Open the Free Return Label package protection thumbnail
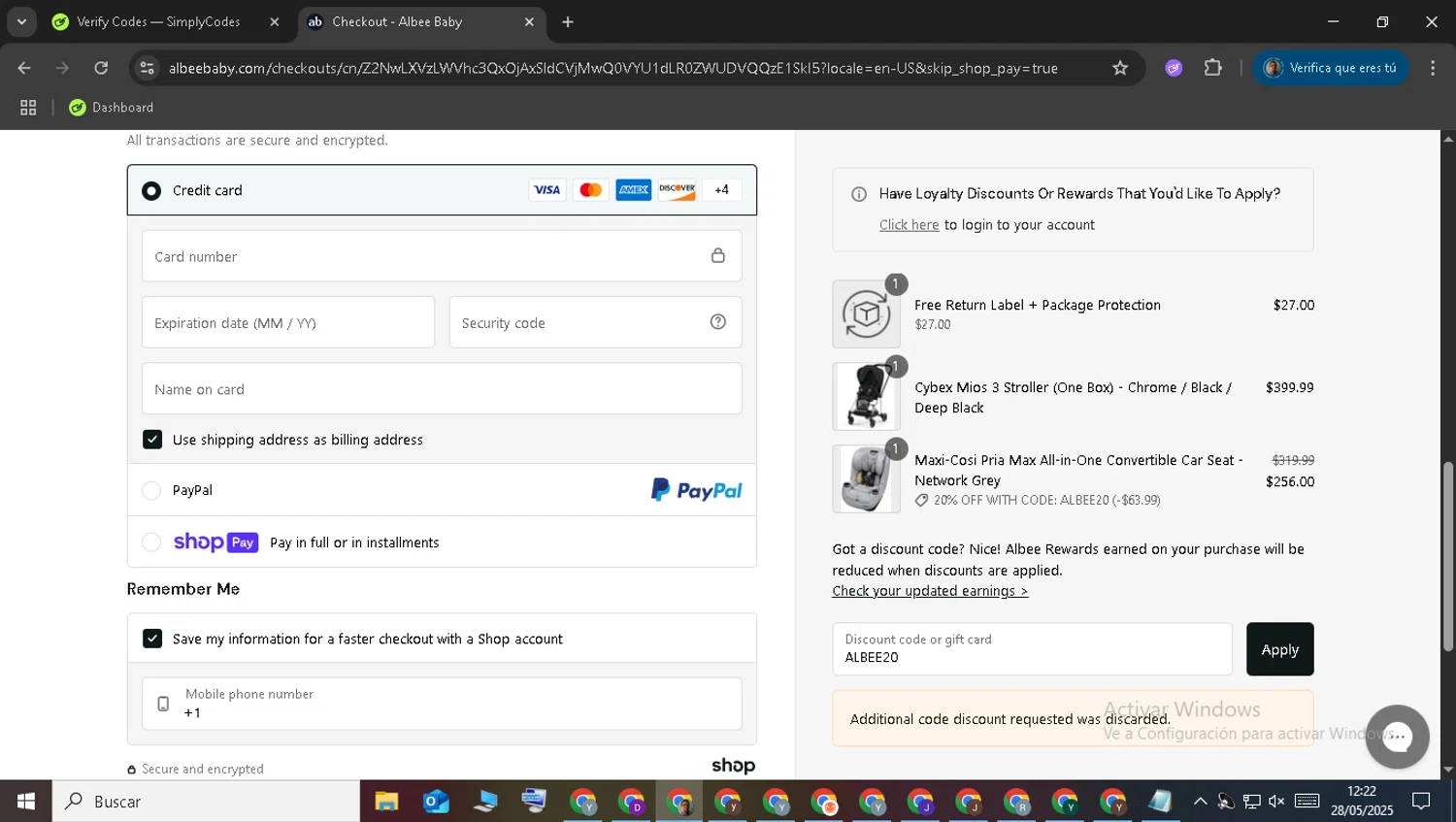 click(866, 313)
